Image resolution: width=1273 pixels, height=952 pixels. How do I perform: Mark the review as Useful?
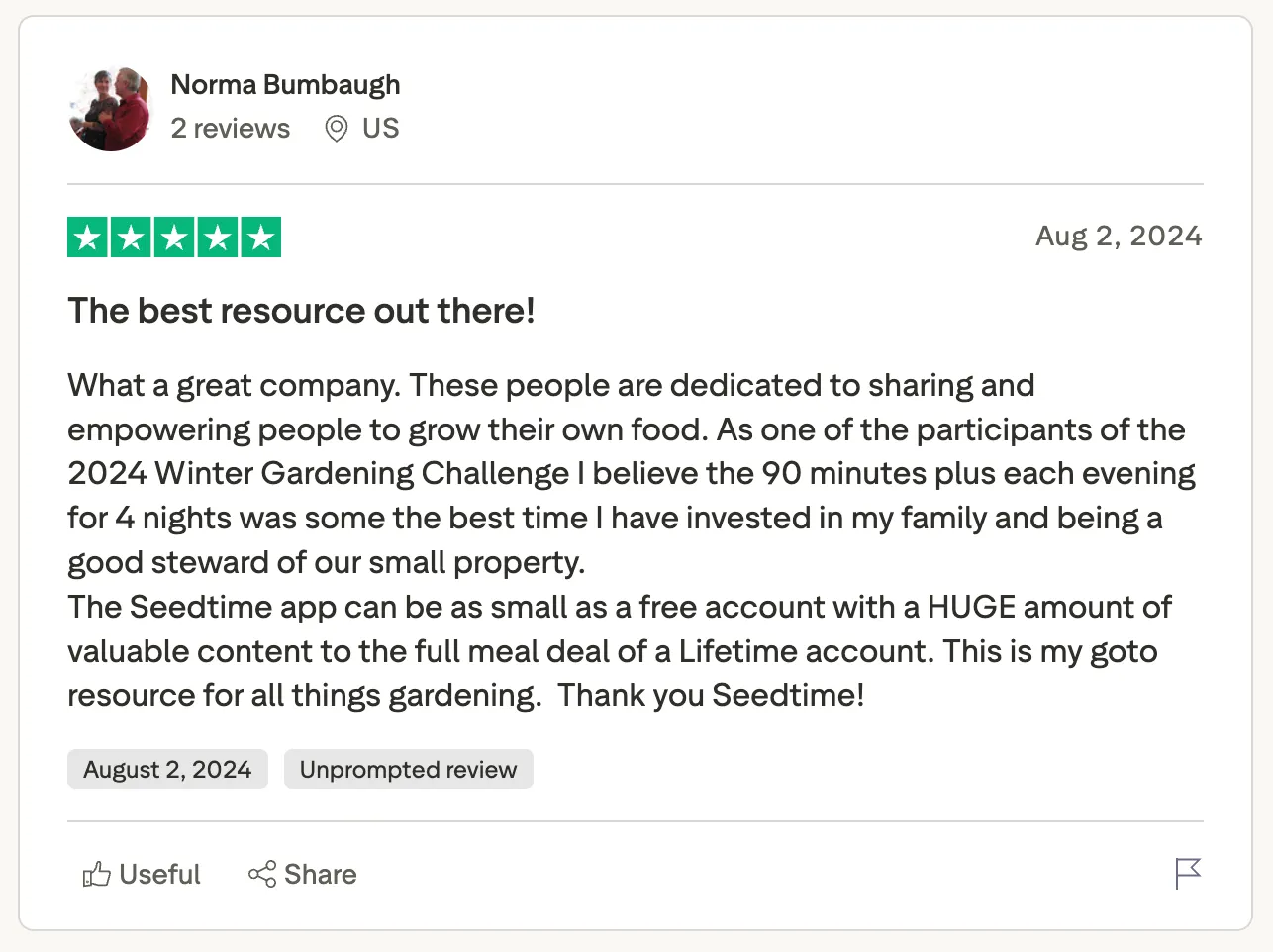(x=159, y=875)
